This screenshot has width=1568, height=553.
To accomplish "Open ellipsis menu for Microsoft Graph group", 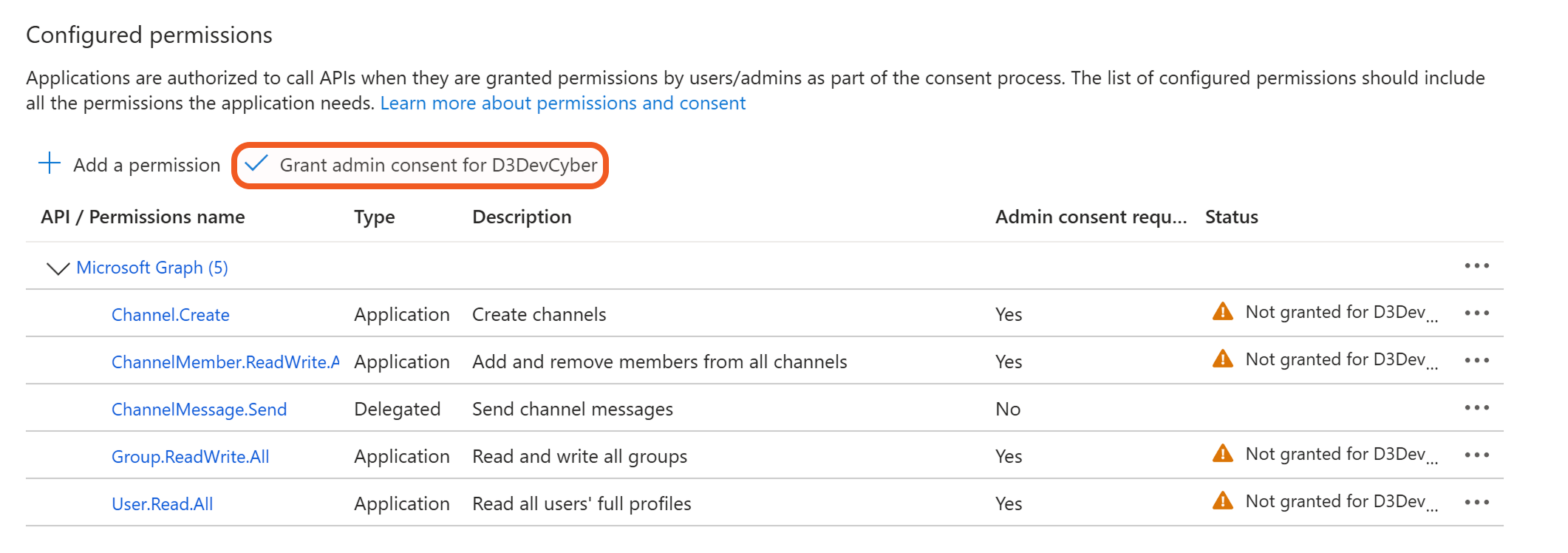I will point(1476,266).
